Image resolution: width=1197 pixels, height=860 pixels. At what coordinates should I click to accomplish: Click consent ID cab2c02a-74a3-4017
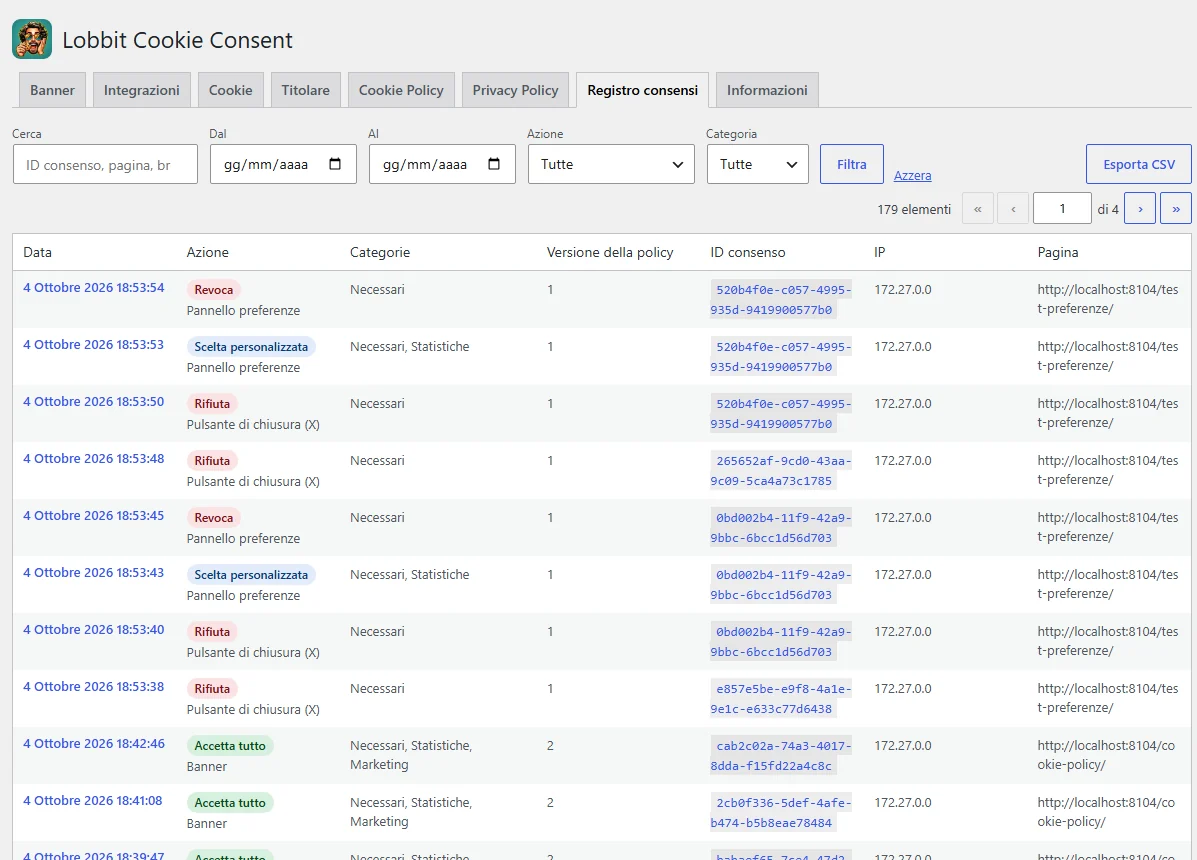781,755
